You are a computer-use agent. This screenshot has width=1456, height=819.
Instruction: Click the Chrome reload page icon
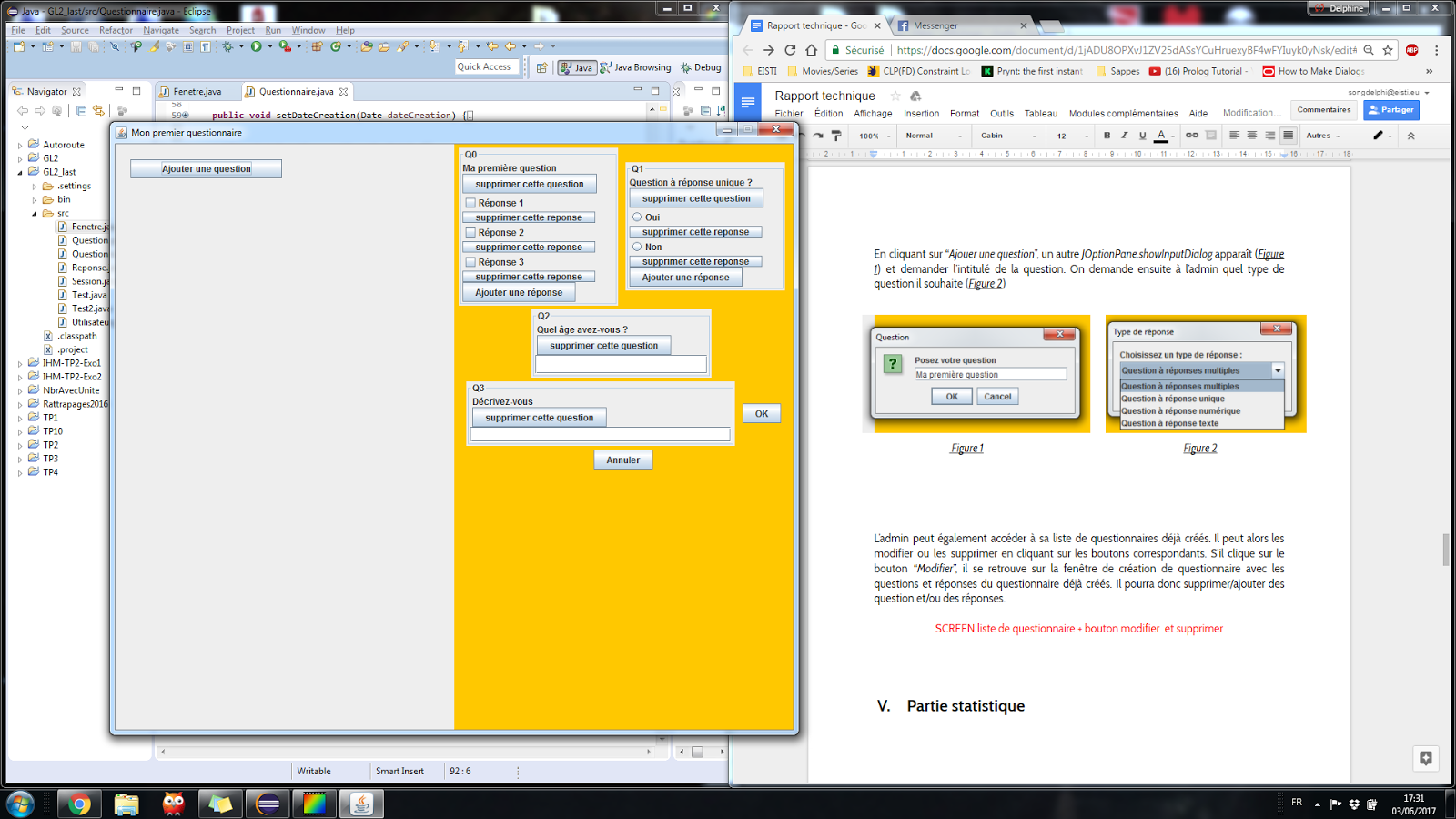click(790, 50)
